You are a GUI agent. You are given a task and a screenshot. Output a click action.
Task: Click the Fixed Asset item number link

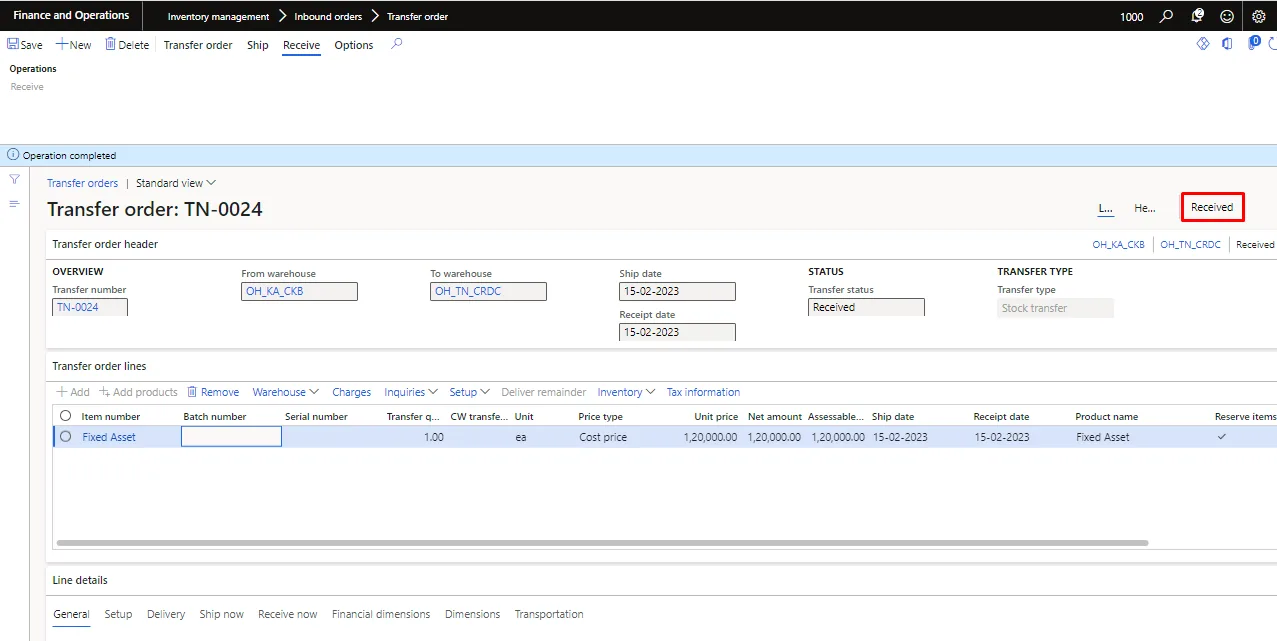(109, 437)
